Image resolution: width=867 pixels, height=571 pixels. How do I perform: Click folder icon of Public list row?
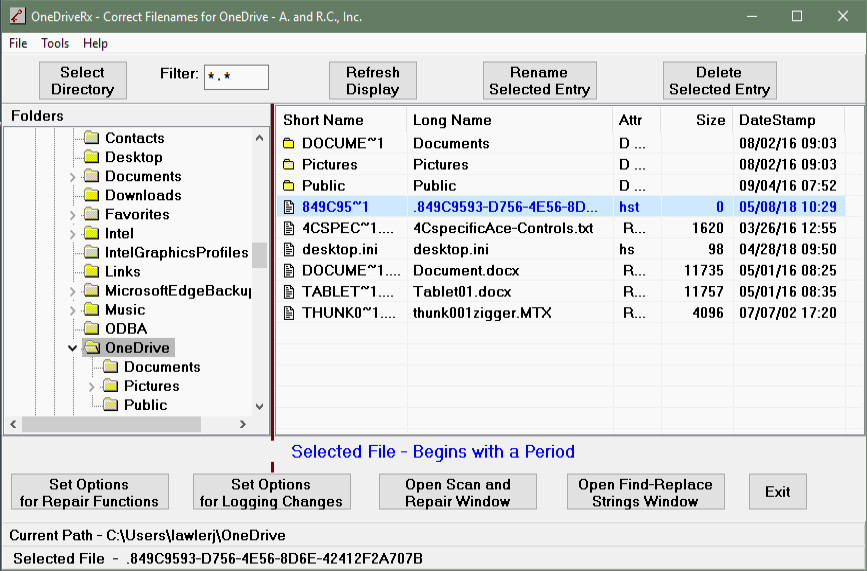click(x=289, y=186)
